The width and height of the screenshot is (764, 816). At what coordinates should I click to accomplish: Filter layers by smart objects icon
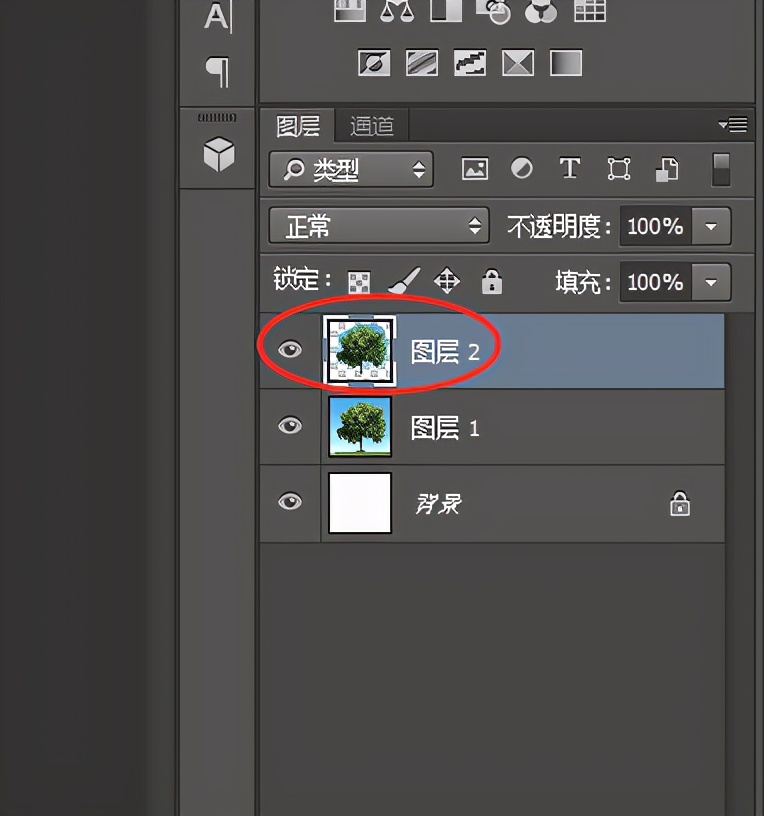pyautogui.click(x=667, y=170)
